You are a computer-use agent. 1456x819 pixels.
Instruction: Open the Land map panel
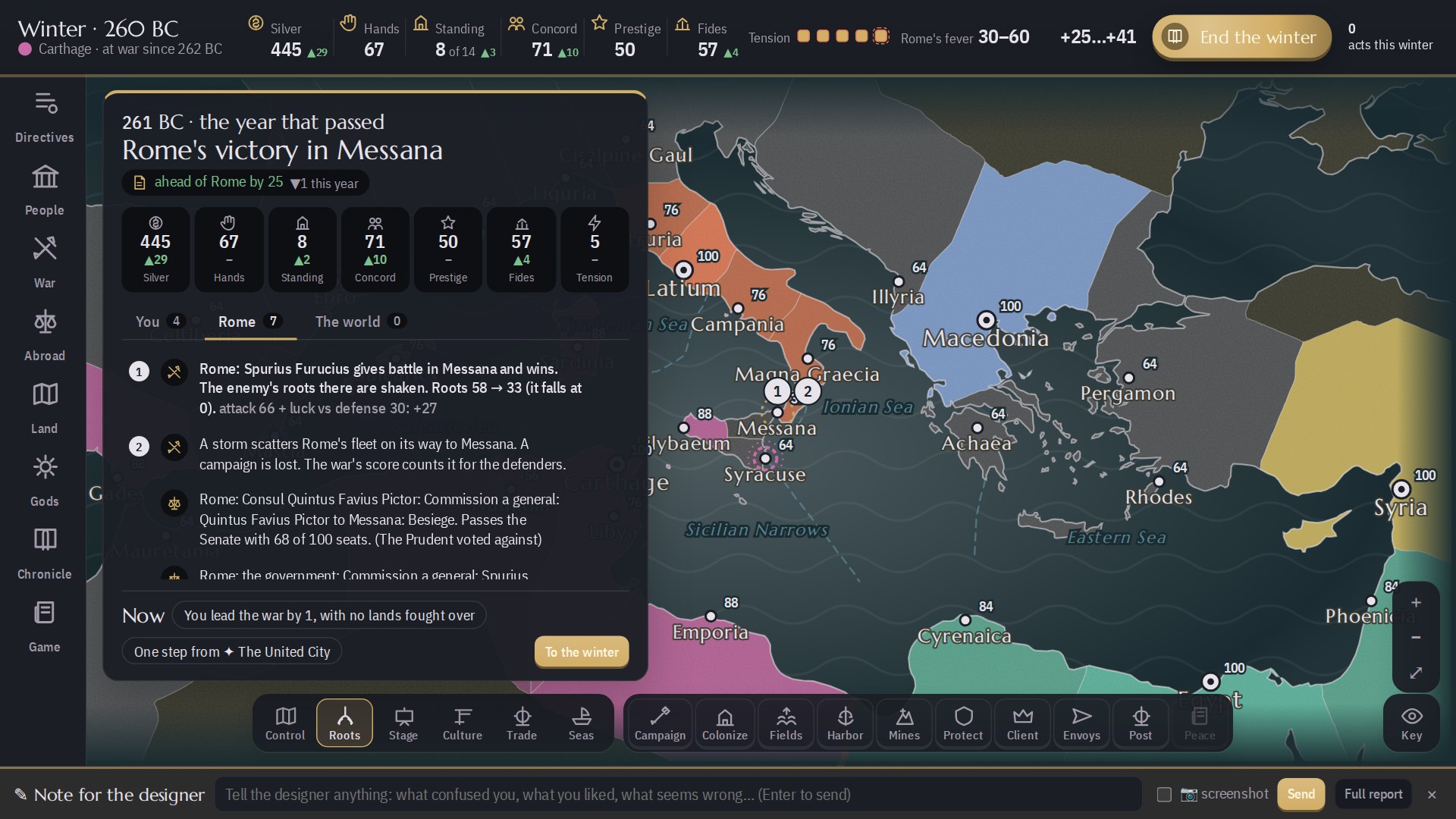[45, 408]
